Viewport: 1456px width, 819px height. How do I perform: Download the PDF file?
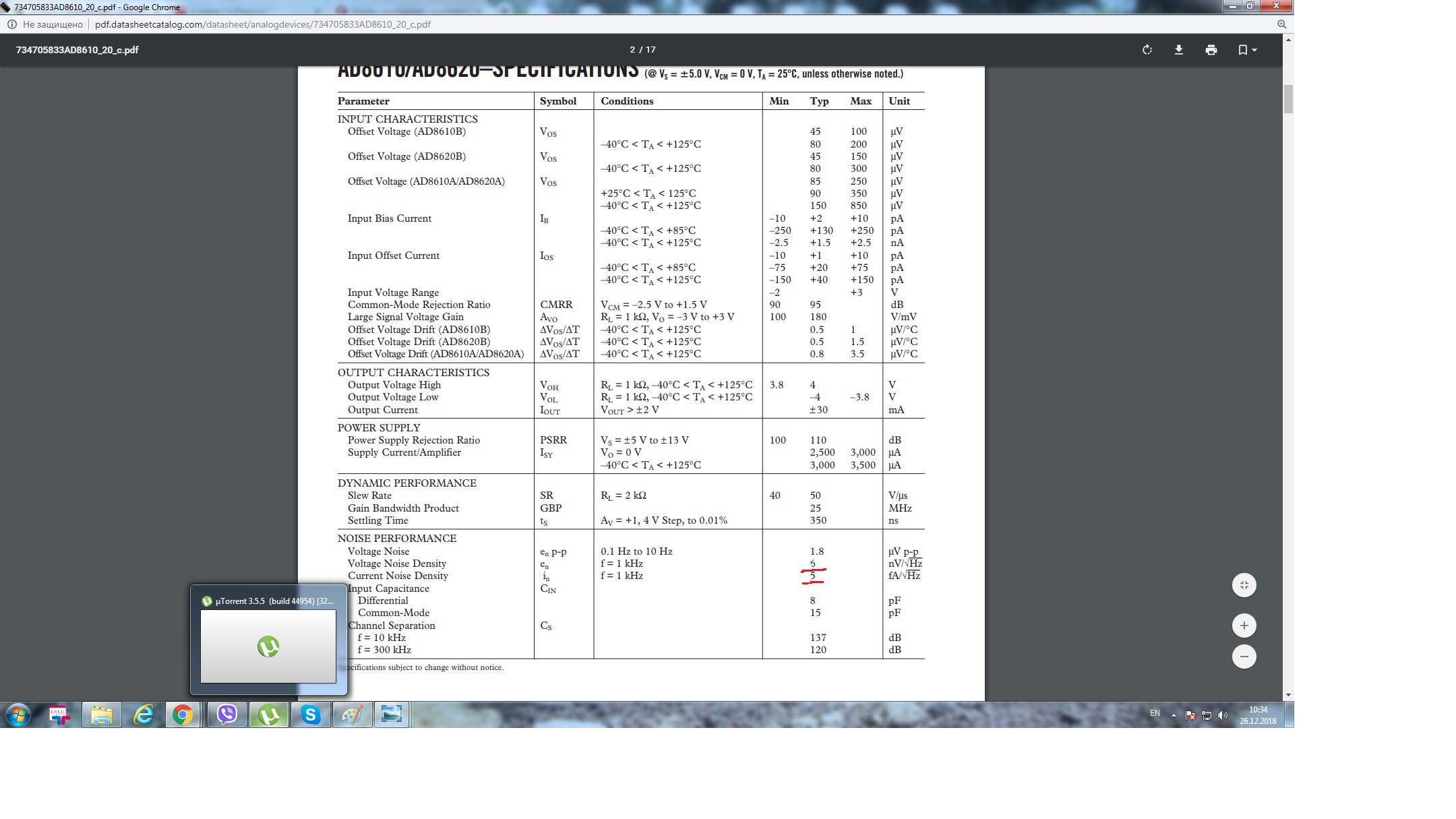tap(1178, 50)
